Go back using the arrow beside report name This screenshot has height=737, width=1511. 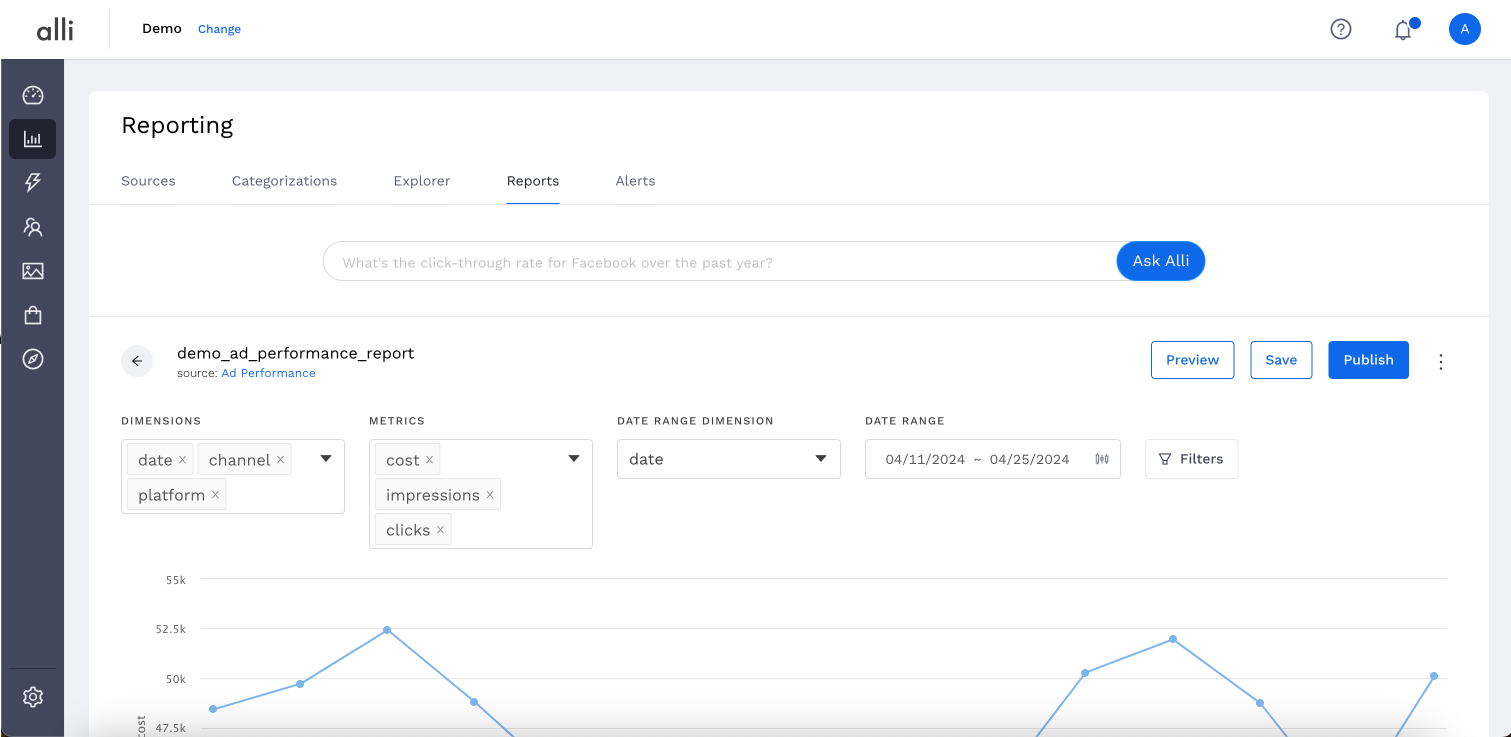pos(137,361)
